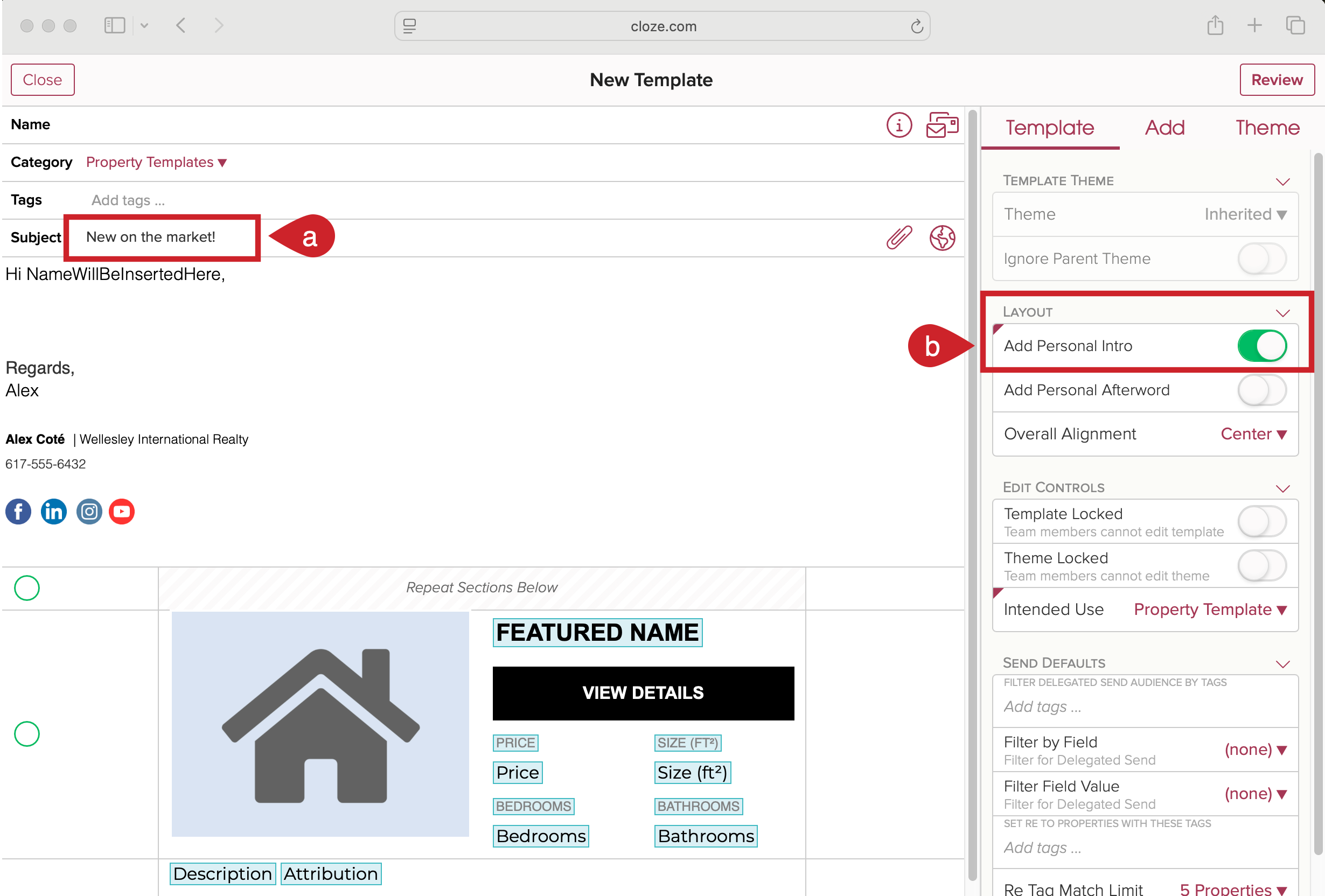Image resolution: width=1325 pixels, height=896 pixels.
Task: Open the Re Tag Match Limit dropdown
Action: tap(1233, 889)
